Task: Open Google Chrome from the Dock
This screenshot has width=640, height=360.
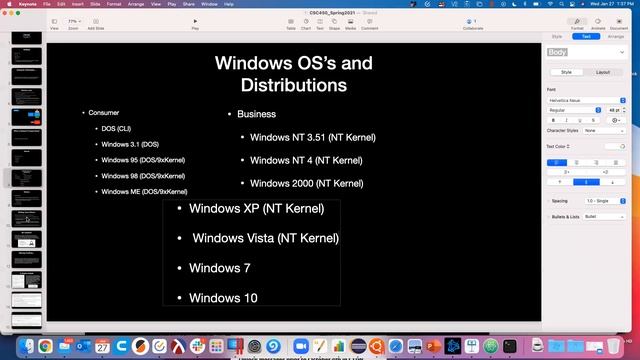Action: pyautogui.click(x=45, y=347)
